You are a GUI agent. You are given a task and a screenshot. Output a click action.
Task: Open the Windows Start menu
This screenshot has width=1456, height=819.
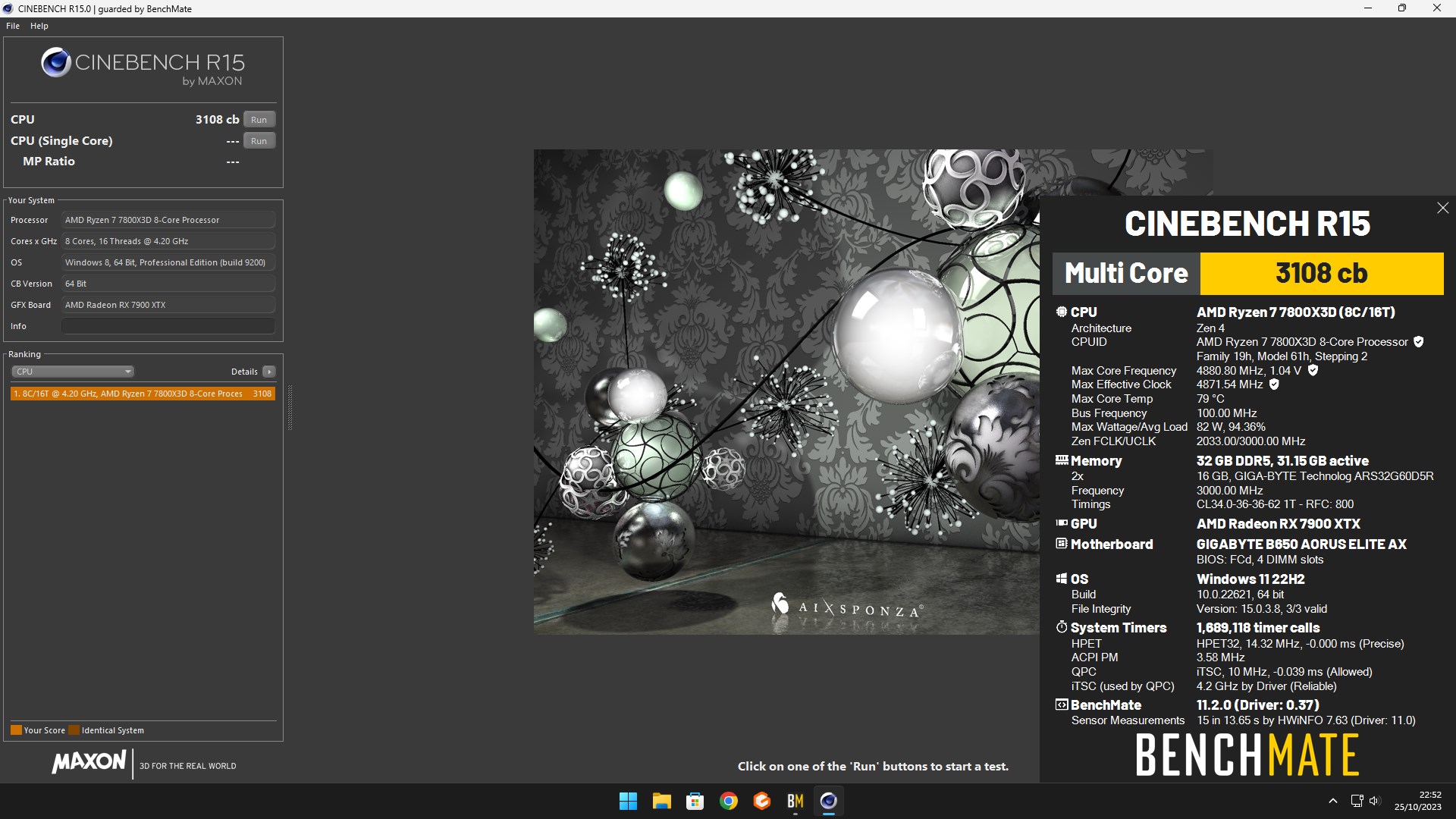628,801
